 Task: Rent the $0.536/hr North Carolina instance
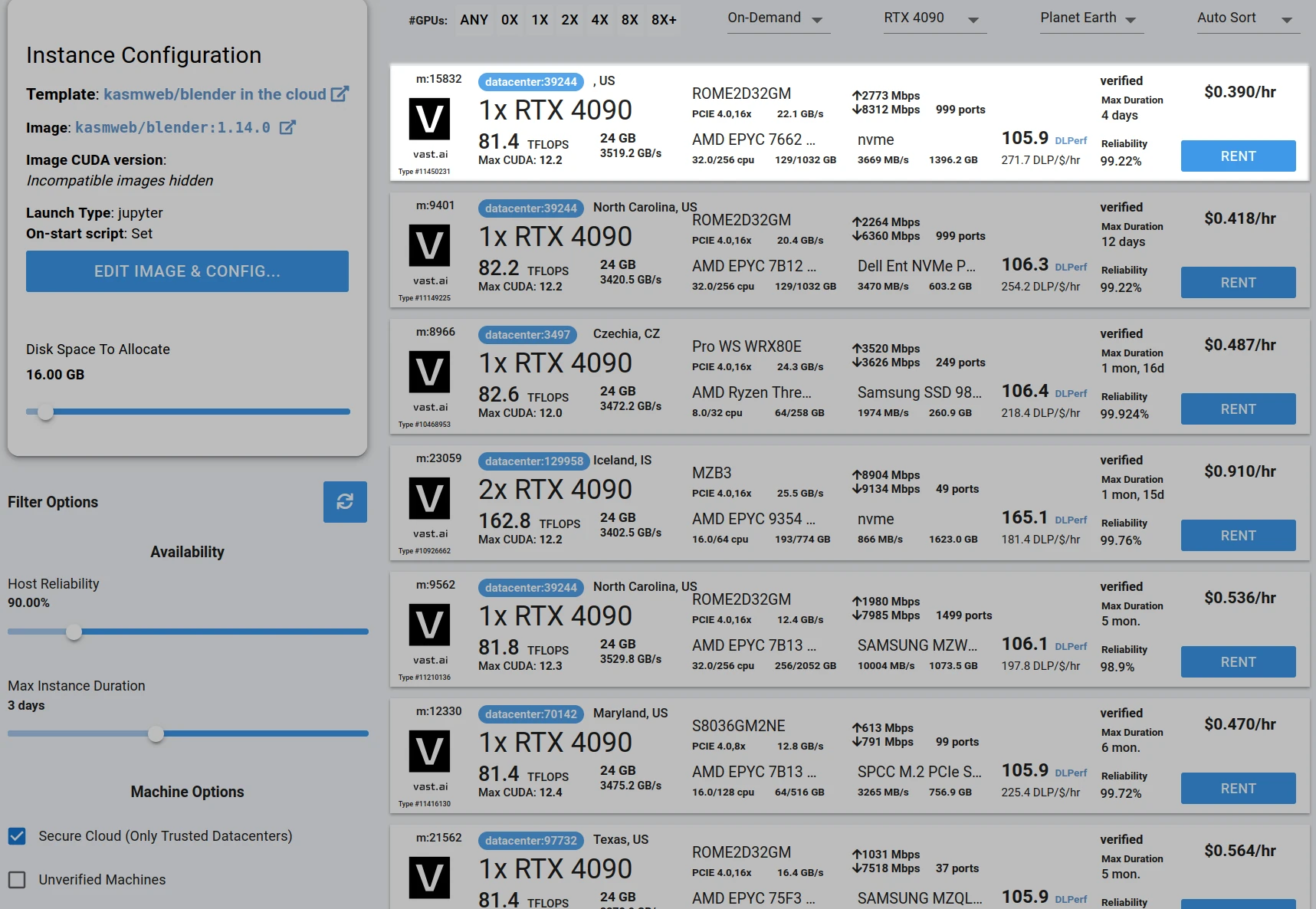click(x=1238, y=662)
